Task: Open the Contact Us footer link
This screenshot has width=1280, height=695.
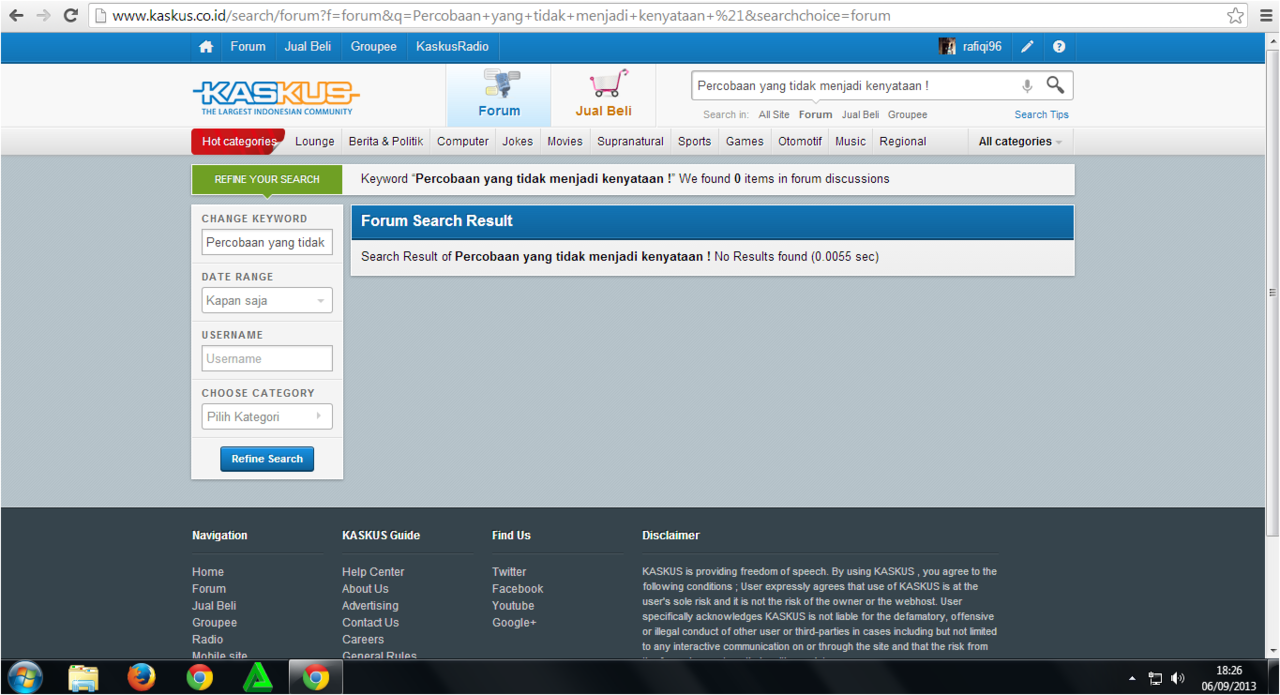Action: point(370,623)
